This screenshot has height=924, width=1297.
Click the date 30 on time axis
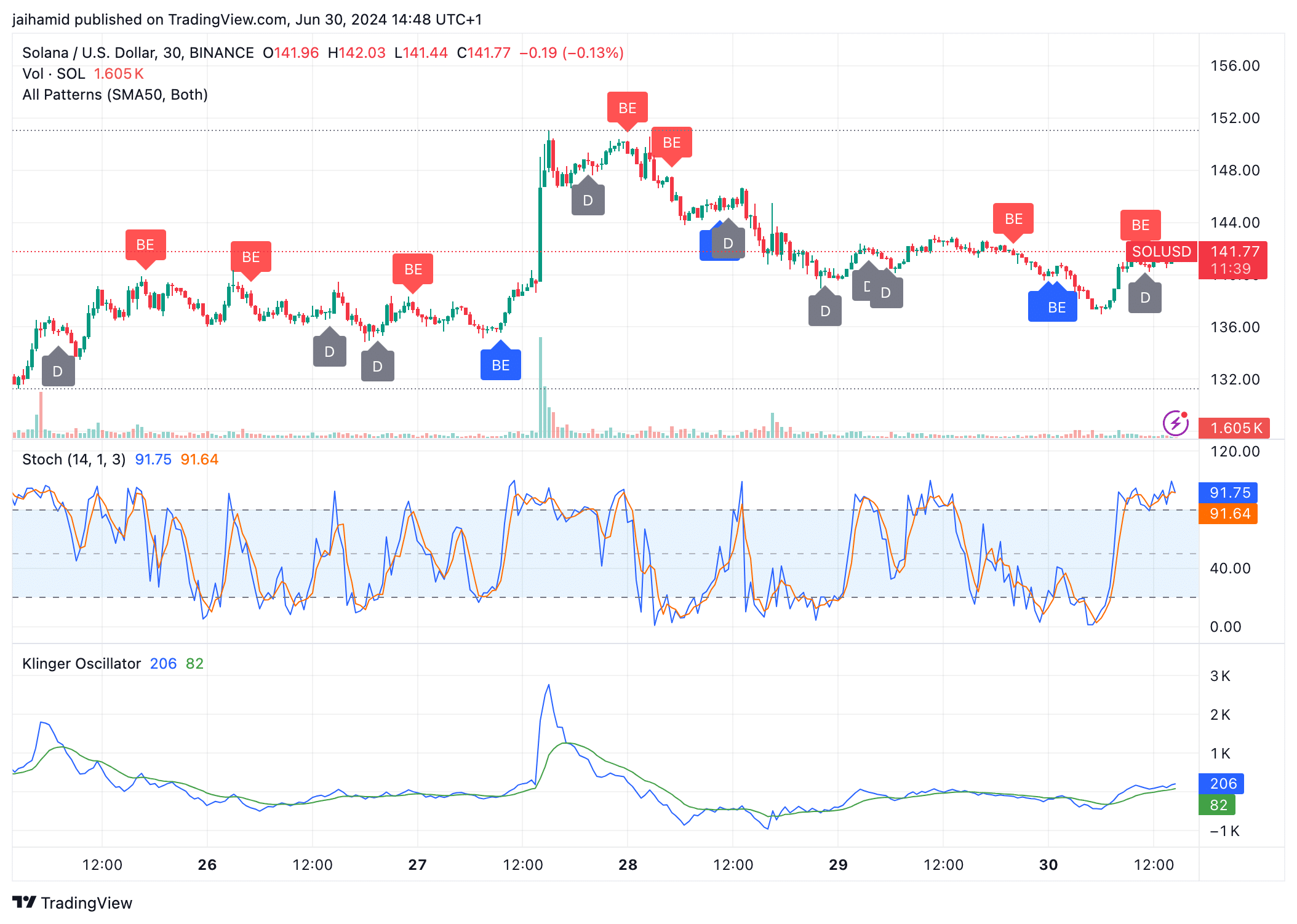(x=1048, y=865)
